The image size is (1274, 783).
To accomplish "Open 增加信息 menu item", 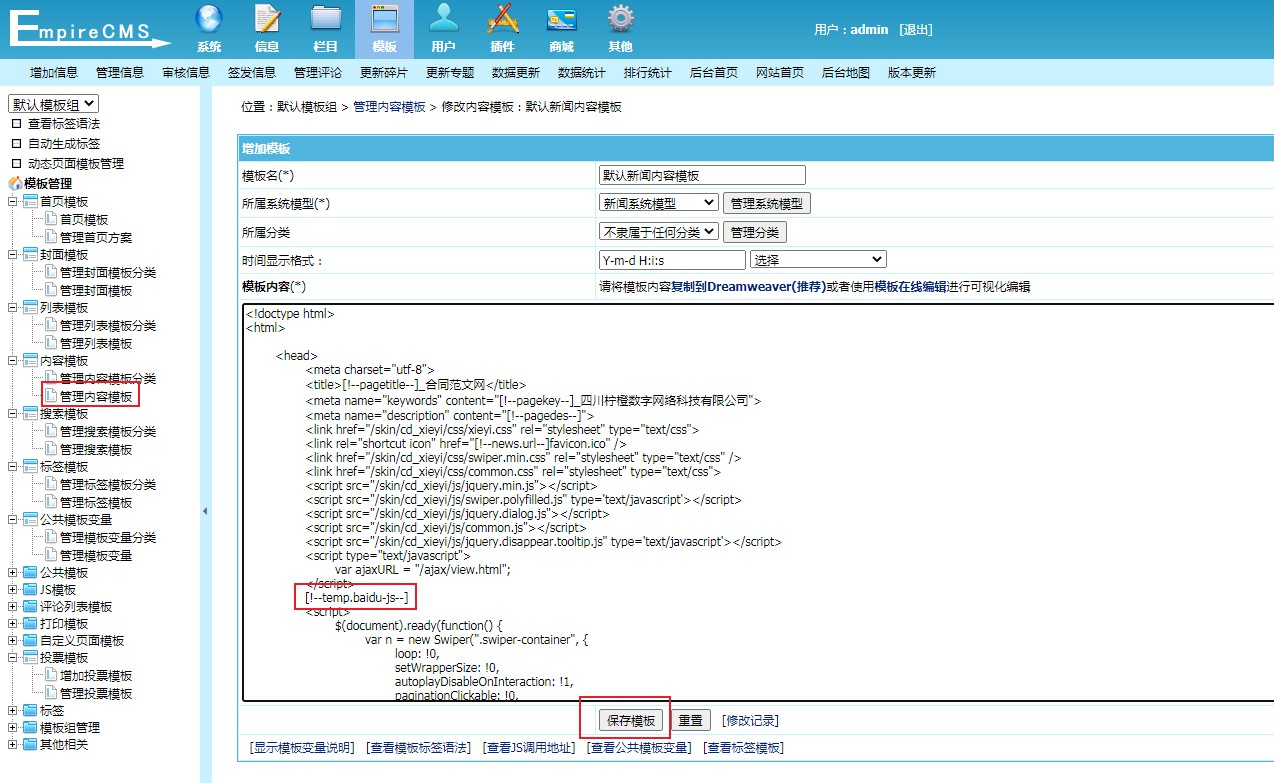I will click(x=54, y=73).
